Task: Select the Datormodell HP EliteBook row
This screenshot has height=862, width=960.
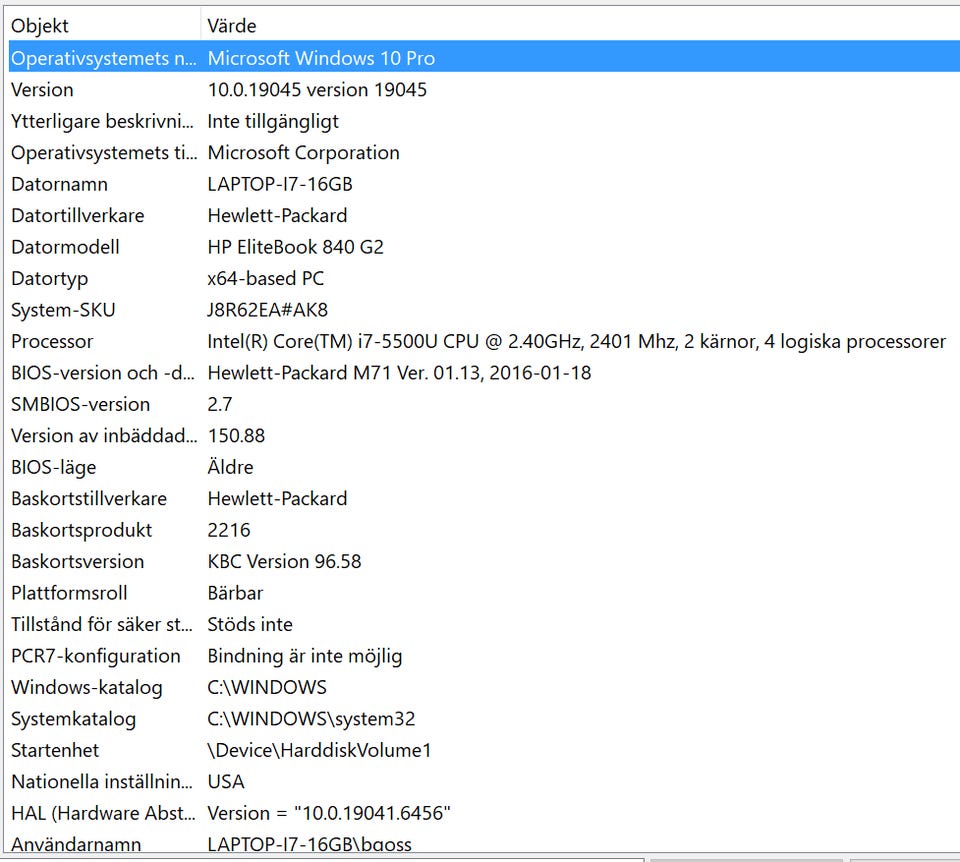Action: click(x=295, y=247)
